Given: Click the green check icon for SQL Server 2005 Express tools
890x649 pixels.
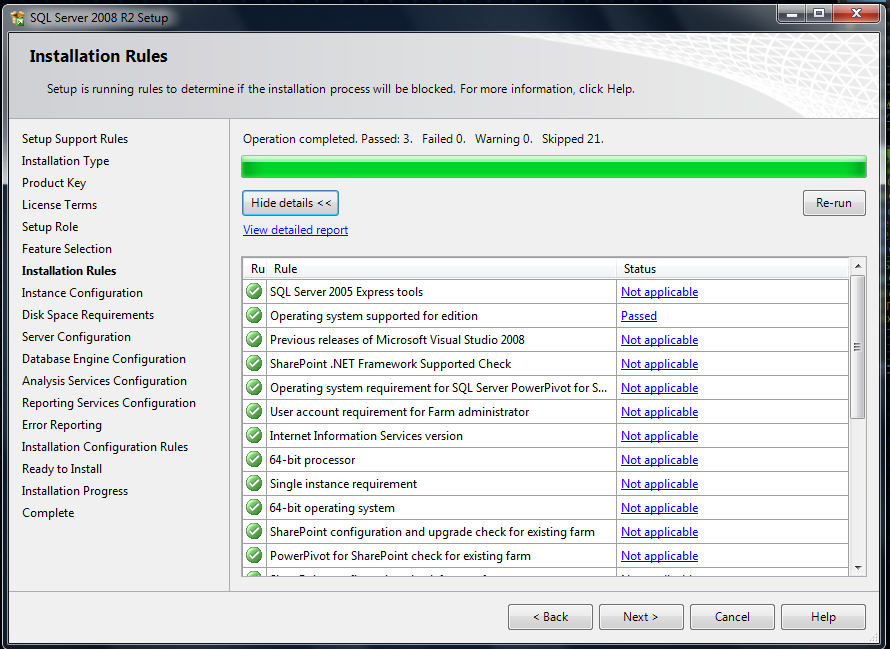Looking at the screenshot, I should pos(254,291).
